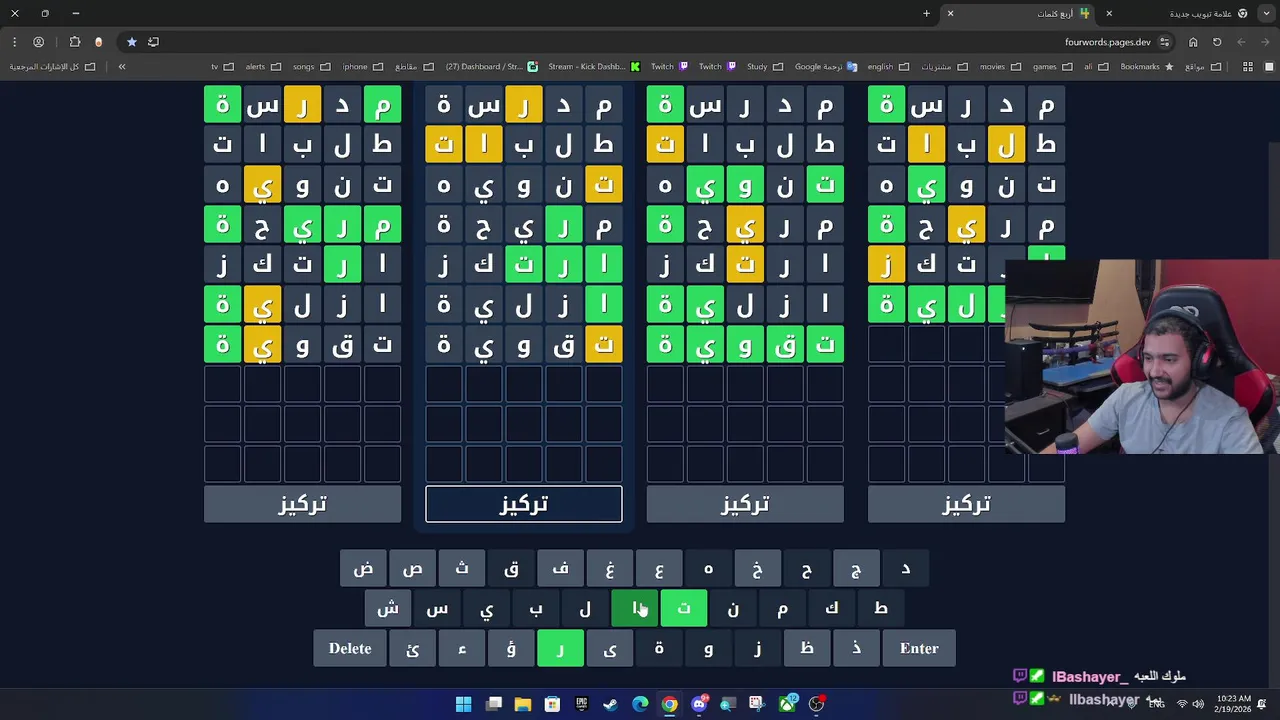The width and height of the screenshot is (1280, 720).
Task: Open the browser profile avatar icon
Action: [39, 42]
